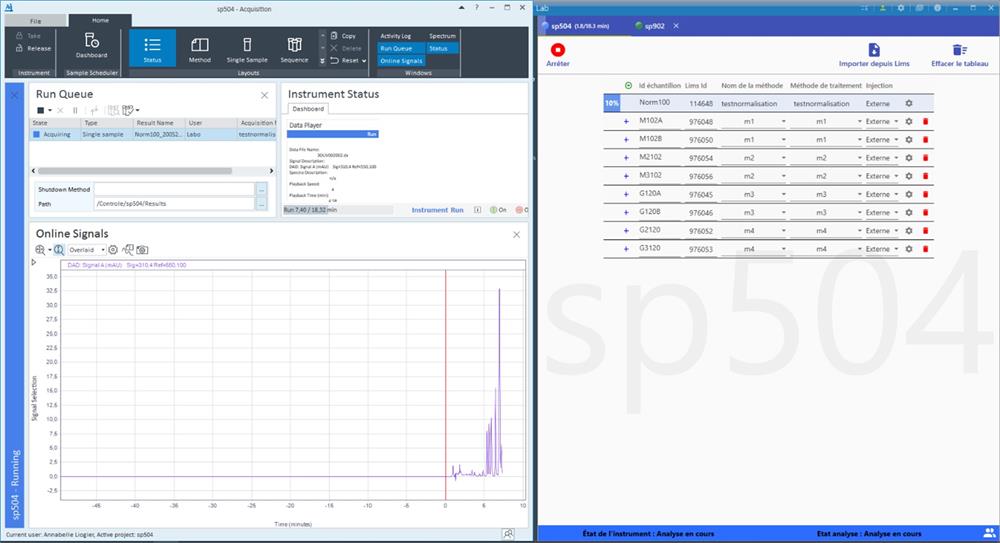This screenshot has height=543, width=1000.
Task: Open method name dropdown for M2102
Action: (783, 158)
